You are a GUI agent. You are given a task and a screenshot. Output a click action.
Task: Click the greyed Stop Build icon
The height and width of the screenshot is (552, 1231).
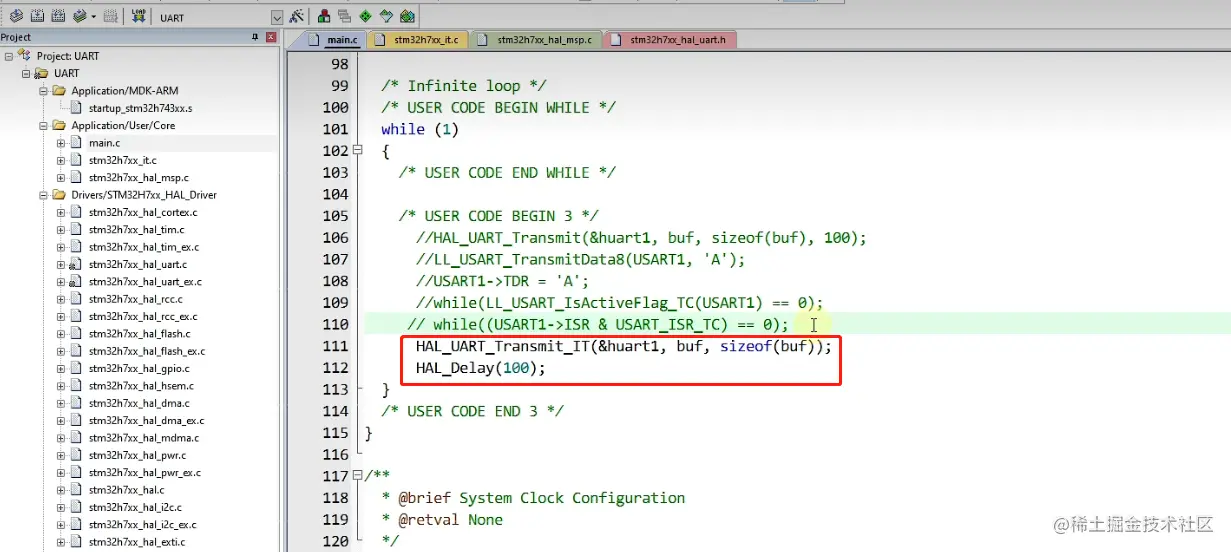click(110, 16)
